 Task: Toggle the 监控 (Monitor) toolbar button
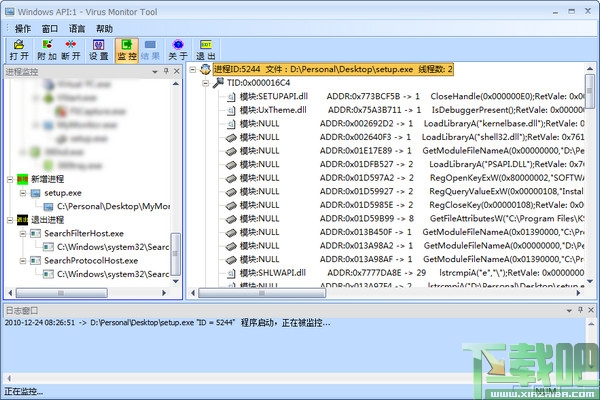coord(127,50)
